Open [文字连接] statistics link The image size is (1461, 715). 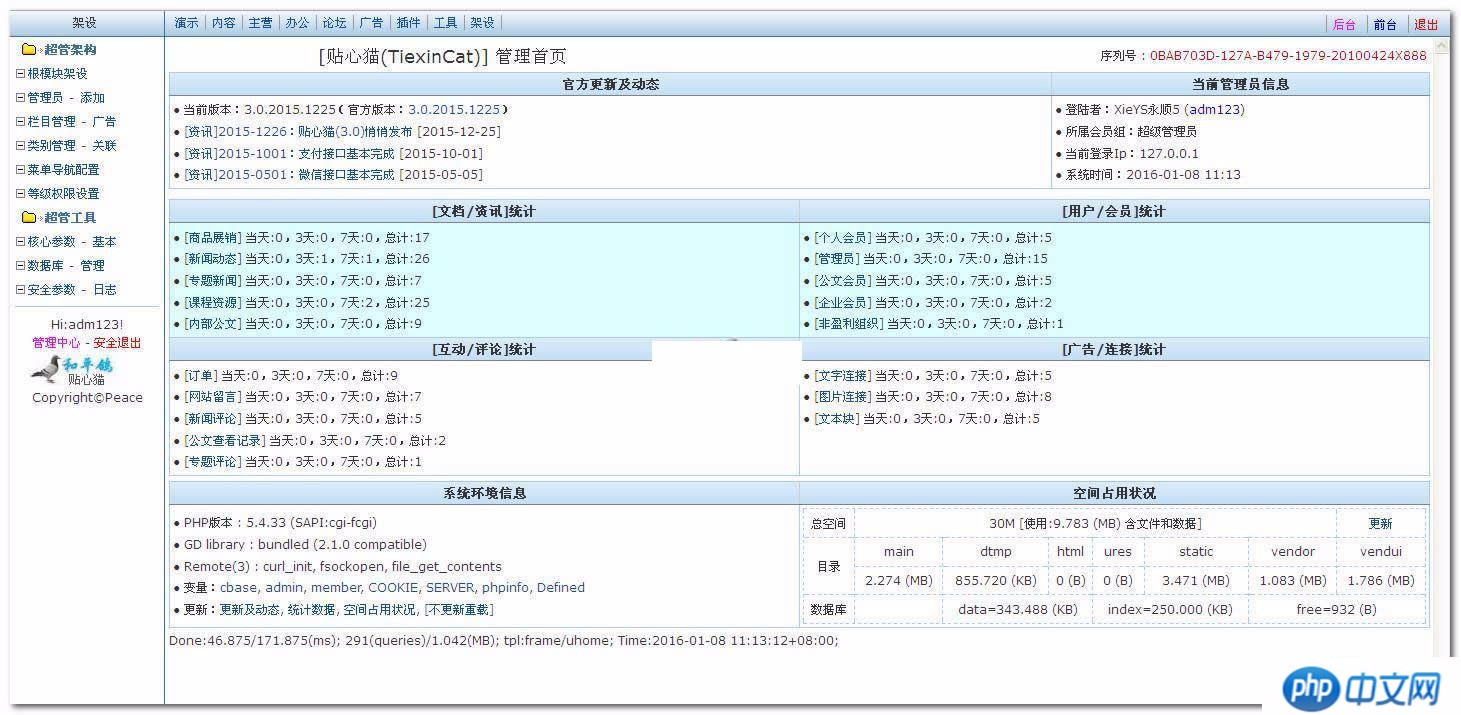point(843,375)
